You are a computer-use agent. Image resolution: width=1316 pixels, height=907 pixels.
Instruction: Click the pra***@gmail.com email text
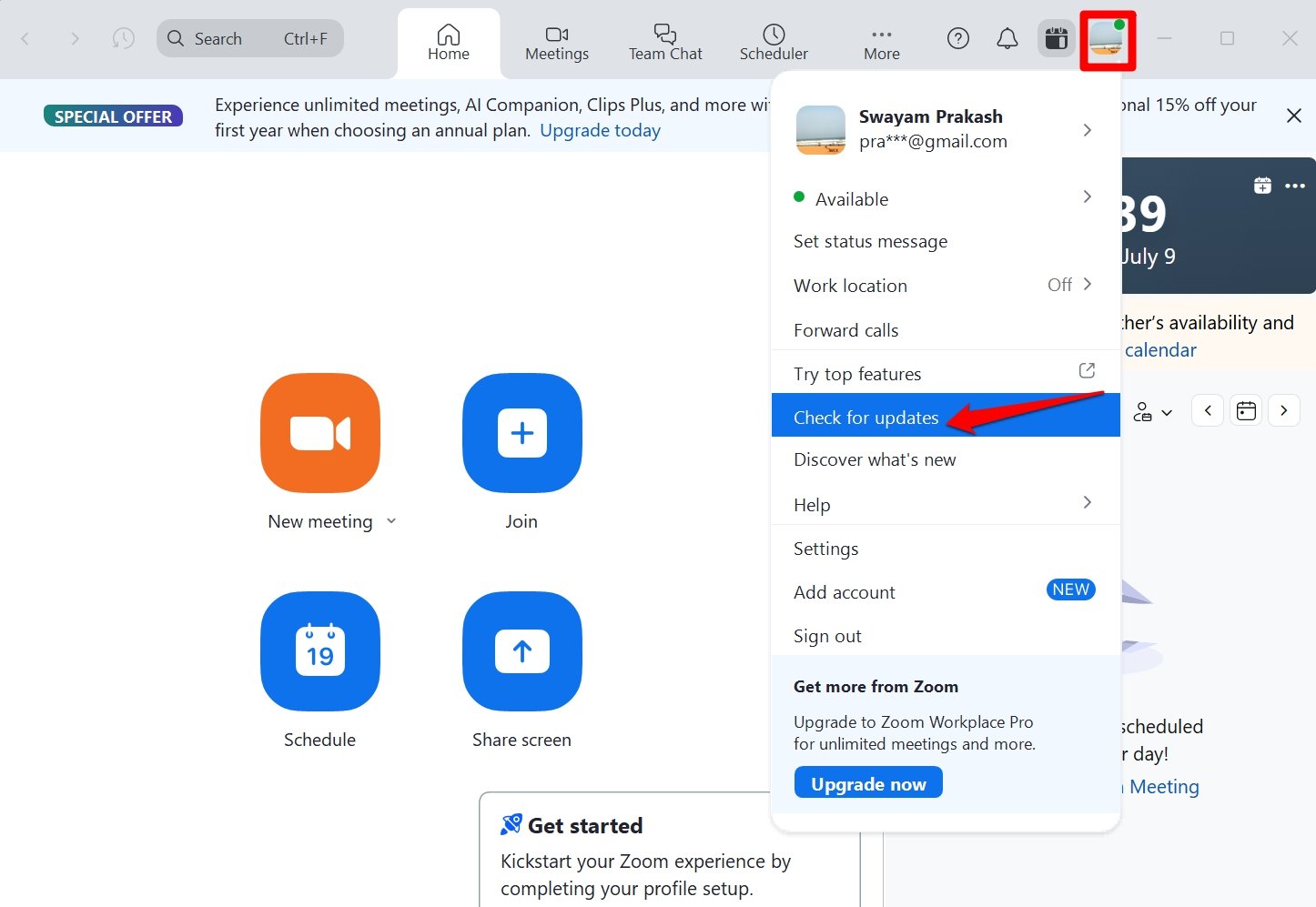coord(933,141)
